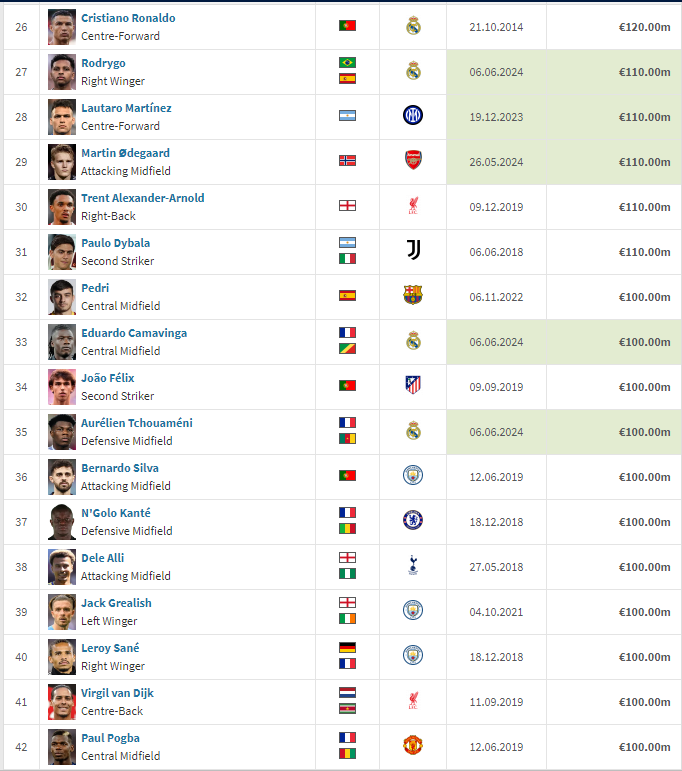The image size is (682, 771).
Task: Click the €120.00m value for Ronaldo
Action: click(644, 27)
